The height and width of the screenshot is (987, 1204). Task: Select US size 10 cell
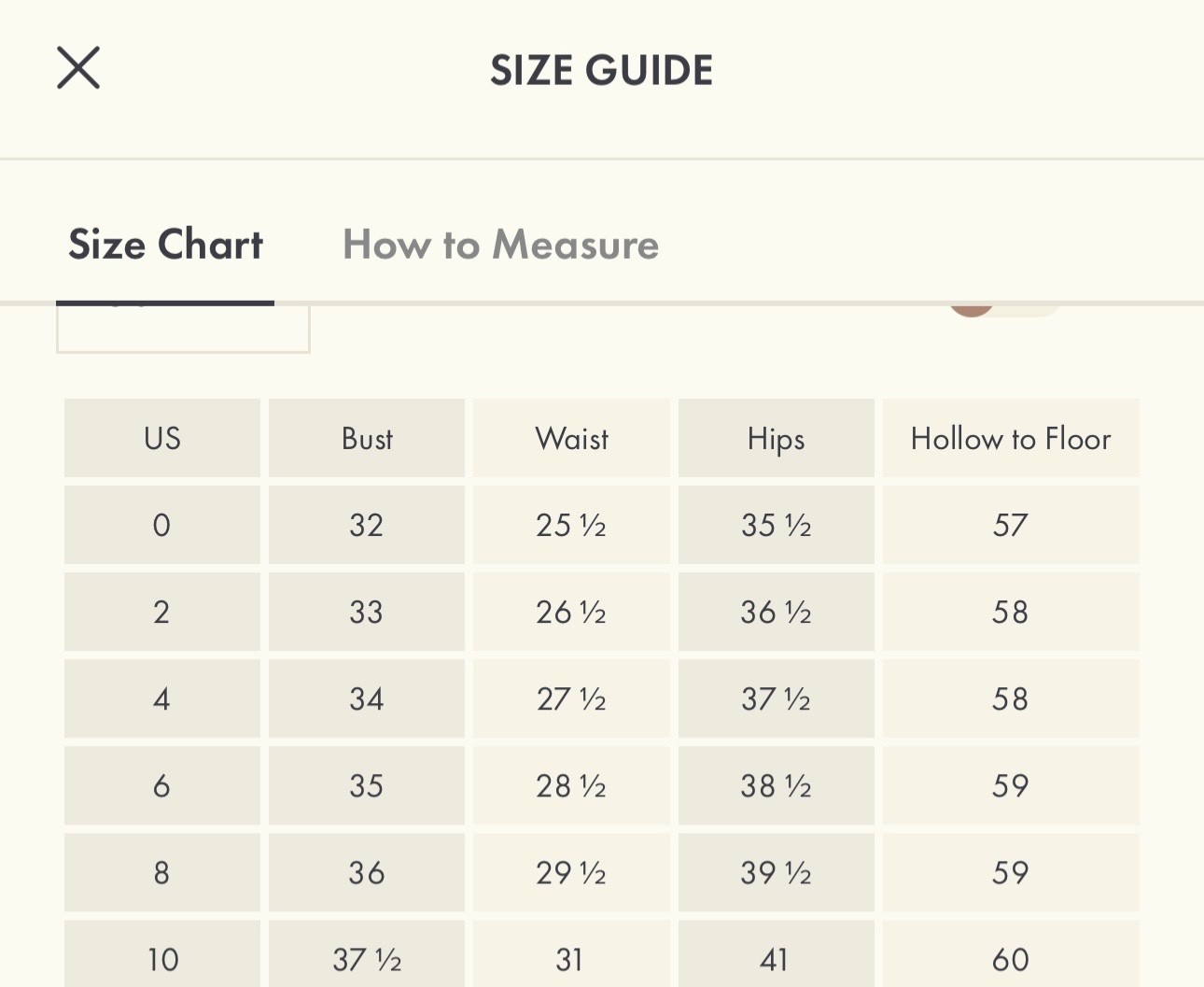click(x=162, y=958)
